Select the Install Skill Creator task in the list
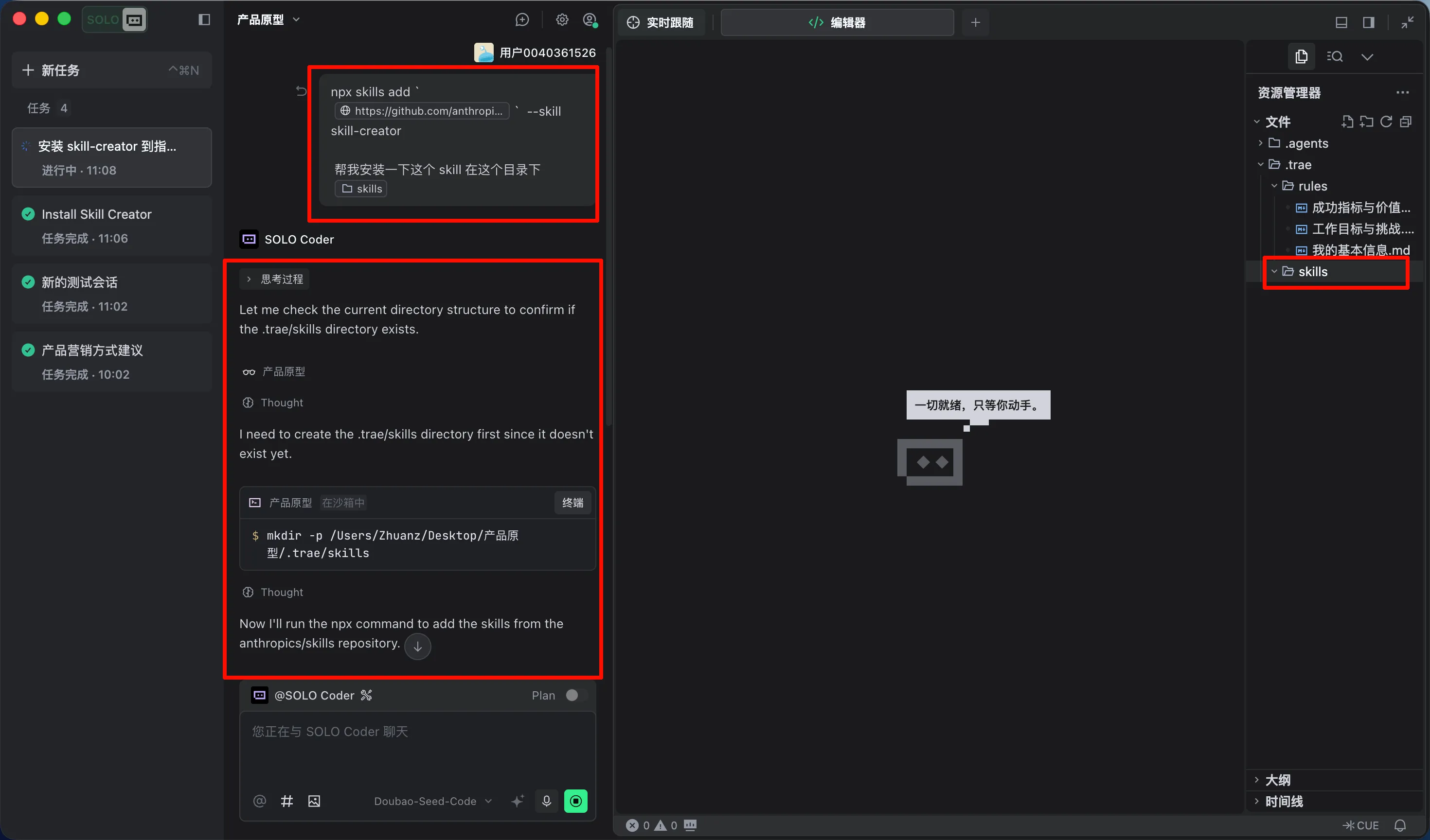 coord(111,226)
